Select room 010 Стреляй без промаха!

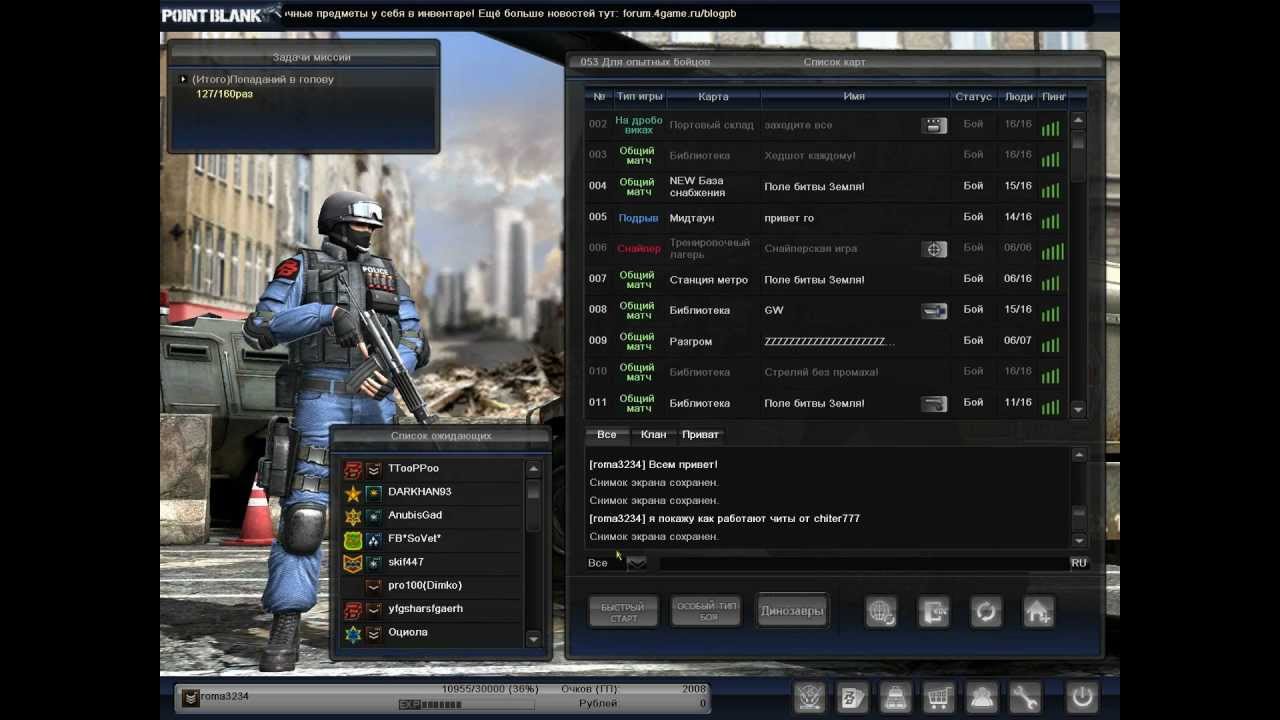(x=827, y=373)
